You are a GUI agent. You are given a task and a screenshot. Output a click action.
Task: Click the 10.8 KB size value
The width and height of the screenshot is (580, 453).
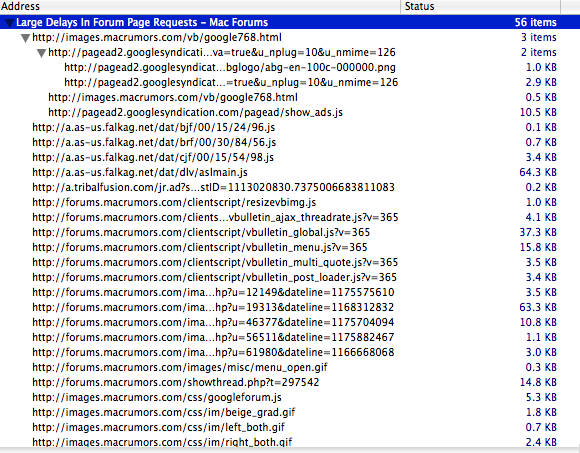tap(538, 322)
